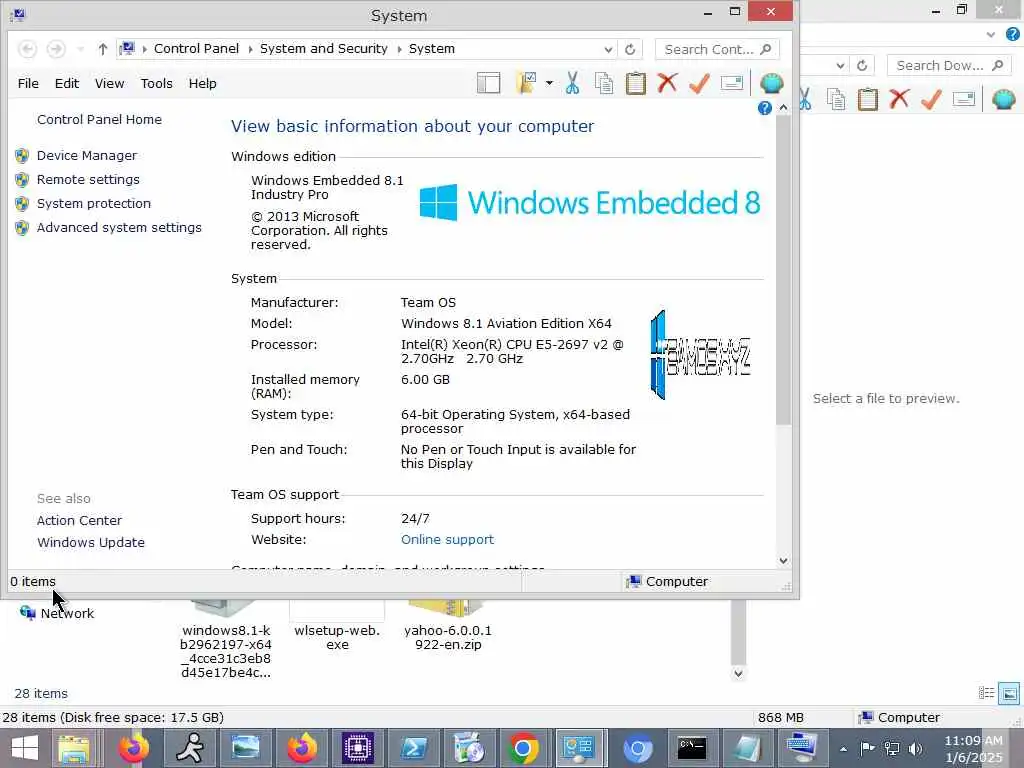
Task: Click the Copy icon in background Explorer toolbar
Action: [x=836, y=99]
